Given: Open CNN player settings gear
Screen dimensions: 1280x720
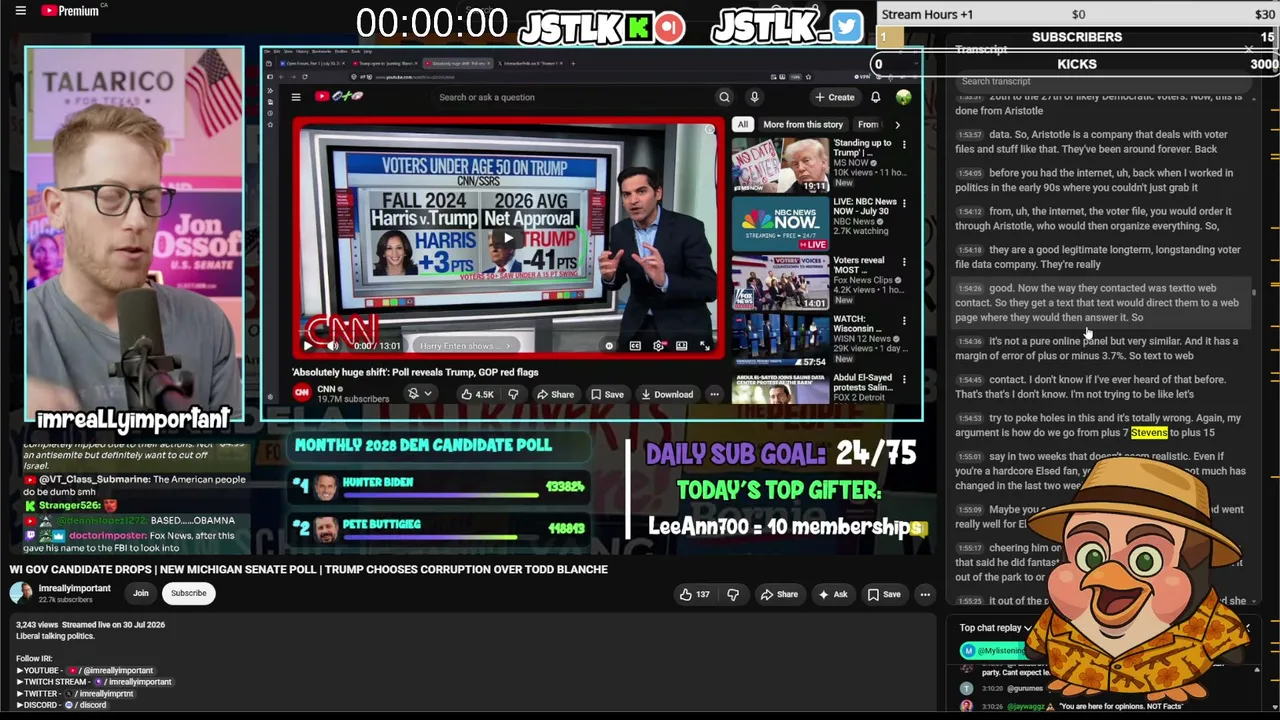Looking at the screenshot, I should click(658, 346).
